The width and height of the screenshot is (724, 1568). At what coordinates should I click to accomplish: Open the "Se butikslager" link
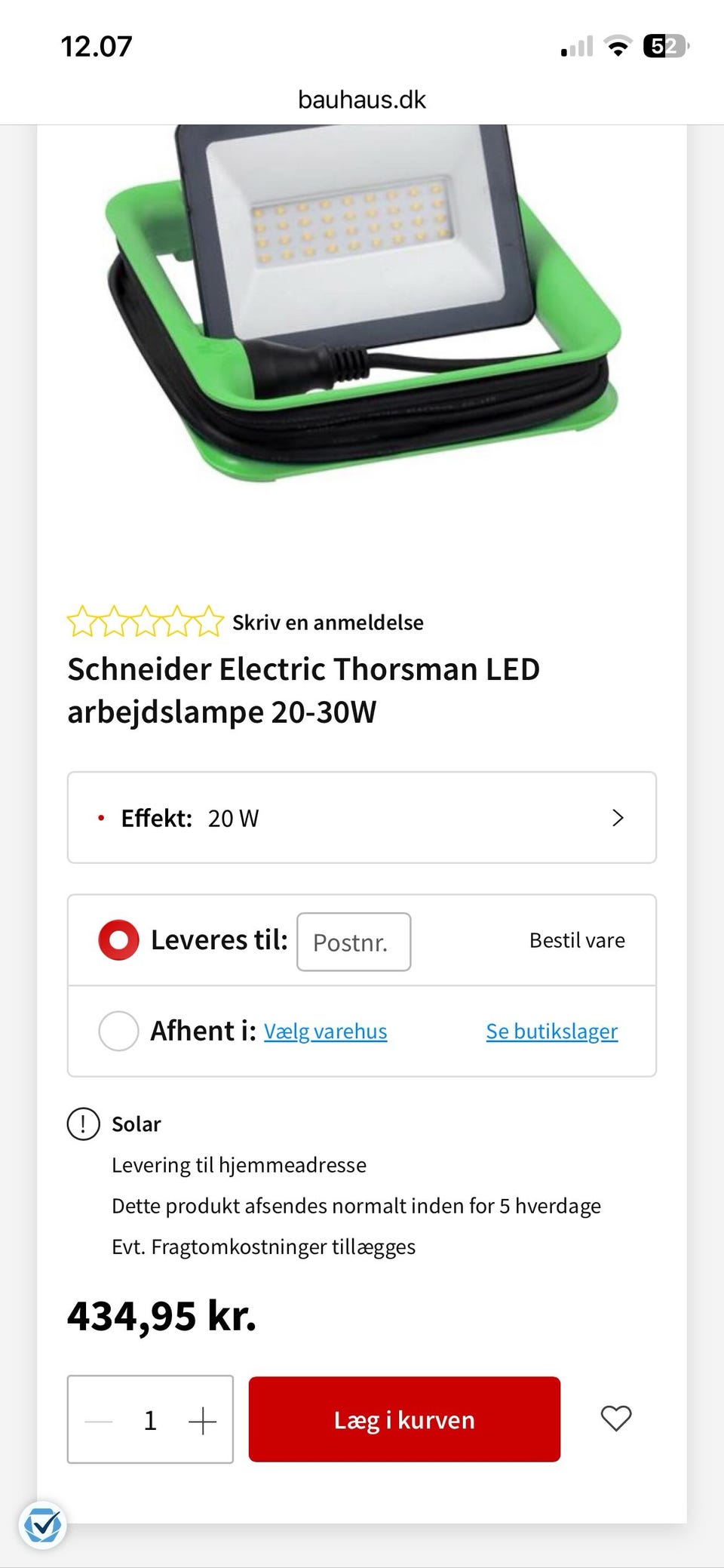[551, 1031]
